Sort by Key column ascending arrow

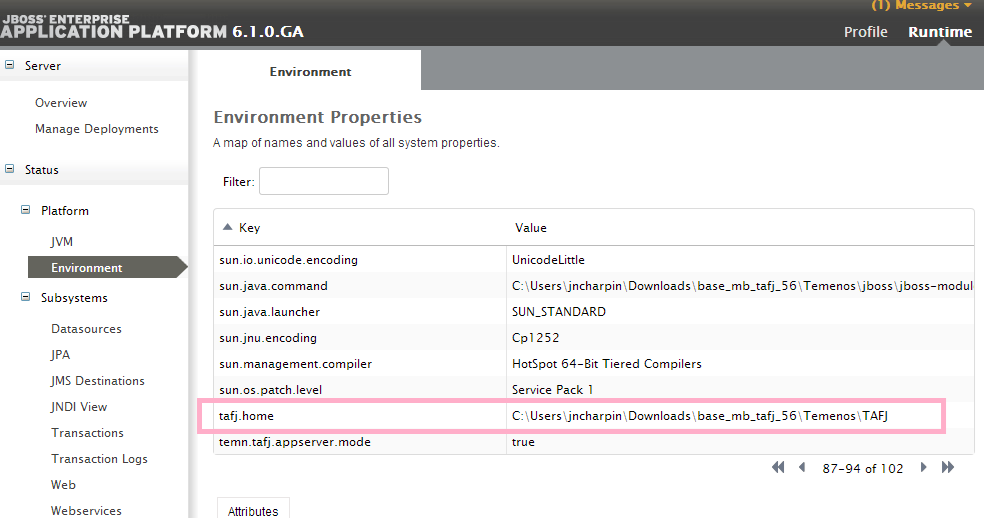point(227,228)
